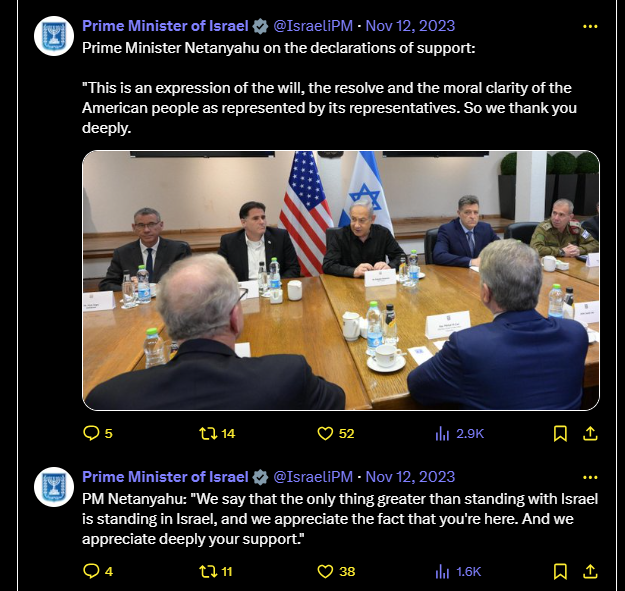Viewport: 625px width, 591px height.
Task: Open @IsraeliPM handle in second tweet
Action: 313,477
